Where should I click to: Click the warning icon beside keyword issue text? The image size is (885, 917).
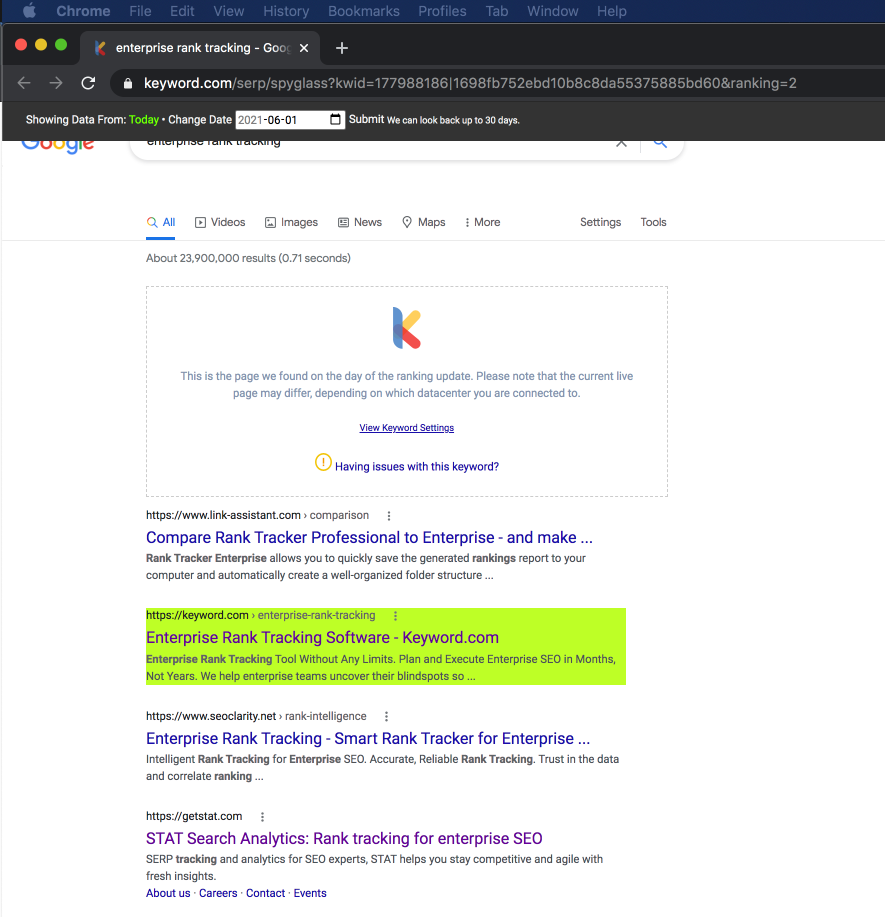tap(321, 462)
